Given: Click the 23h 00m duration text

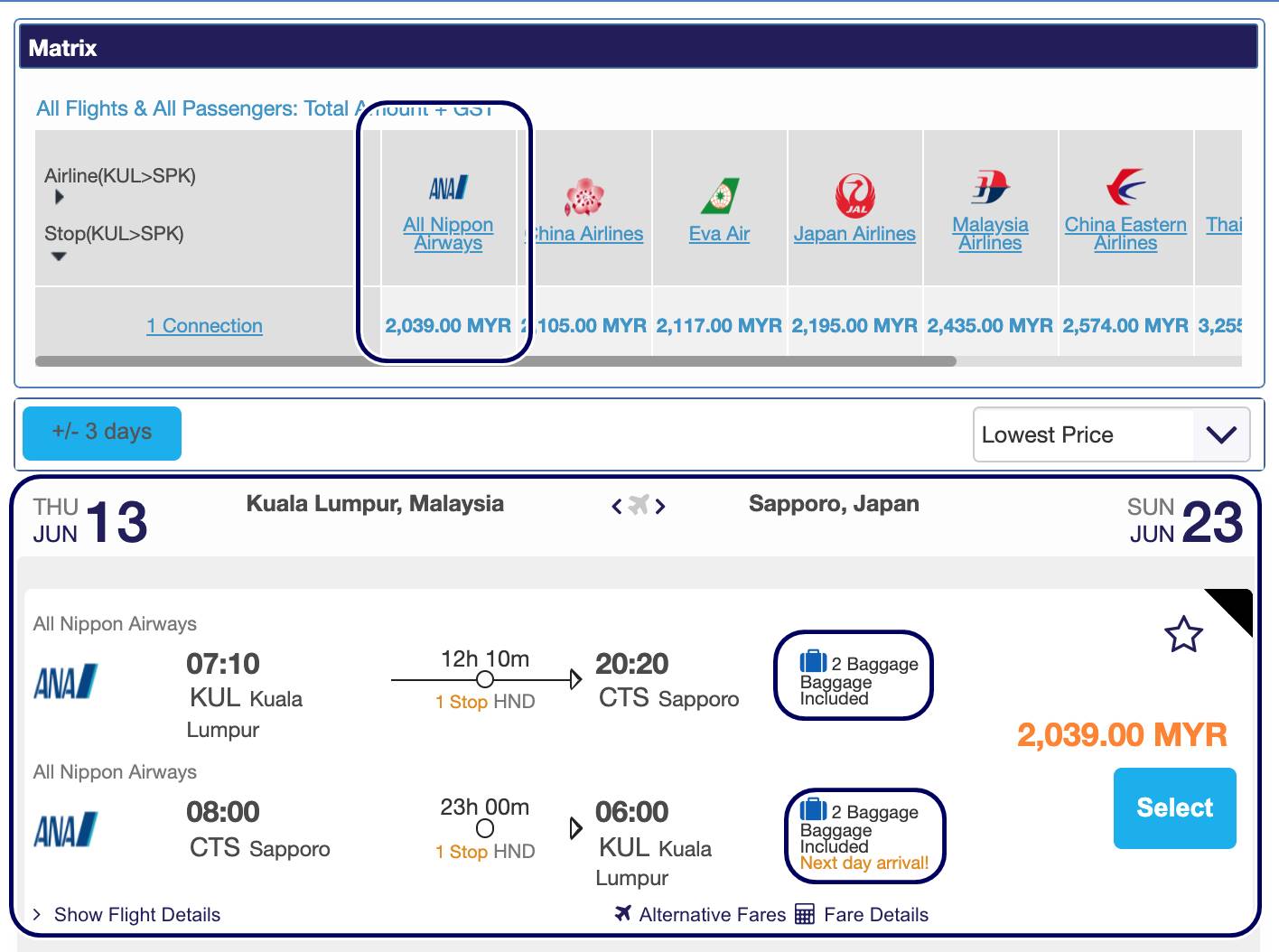Looking at the screenshot, I should pyautogui.click(x=485, y=807).
